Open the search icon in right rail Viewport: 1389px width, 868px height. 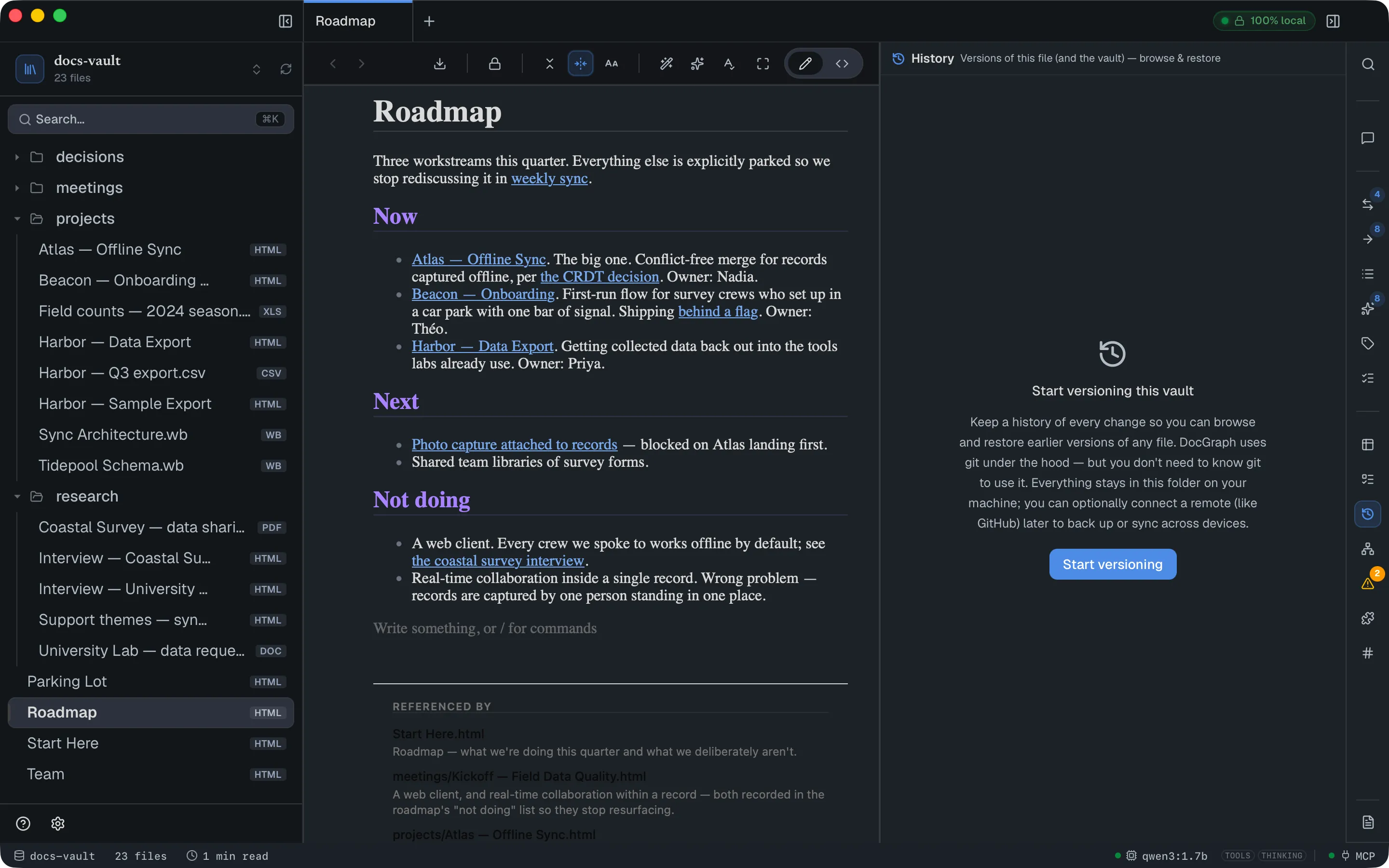(1368, 64)
